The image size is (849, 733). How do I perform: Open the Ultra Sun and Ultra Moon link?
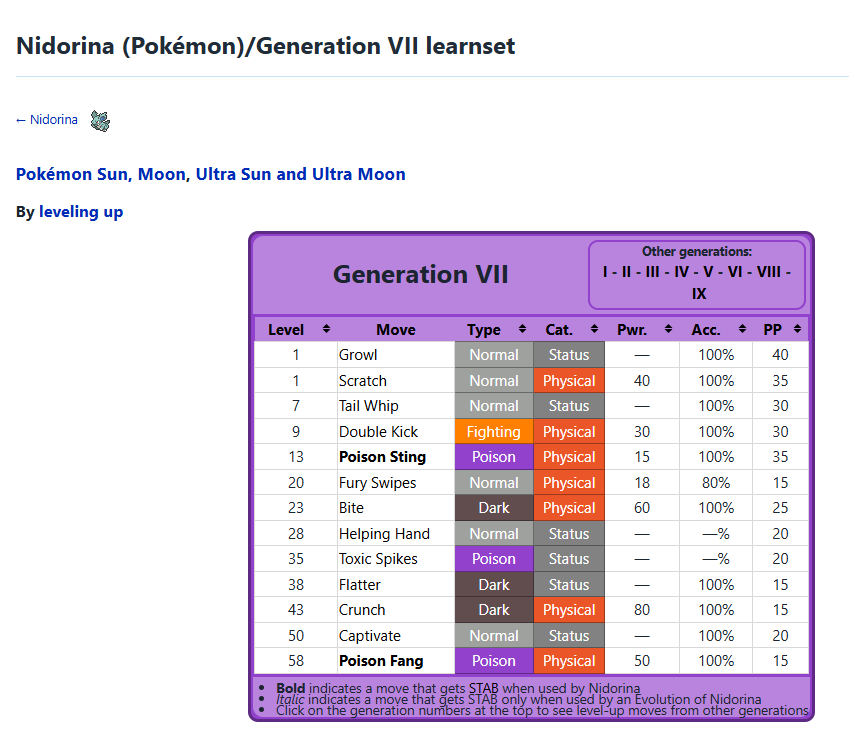tap(301, 174)
